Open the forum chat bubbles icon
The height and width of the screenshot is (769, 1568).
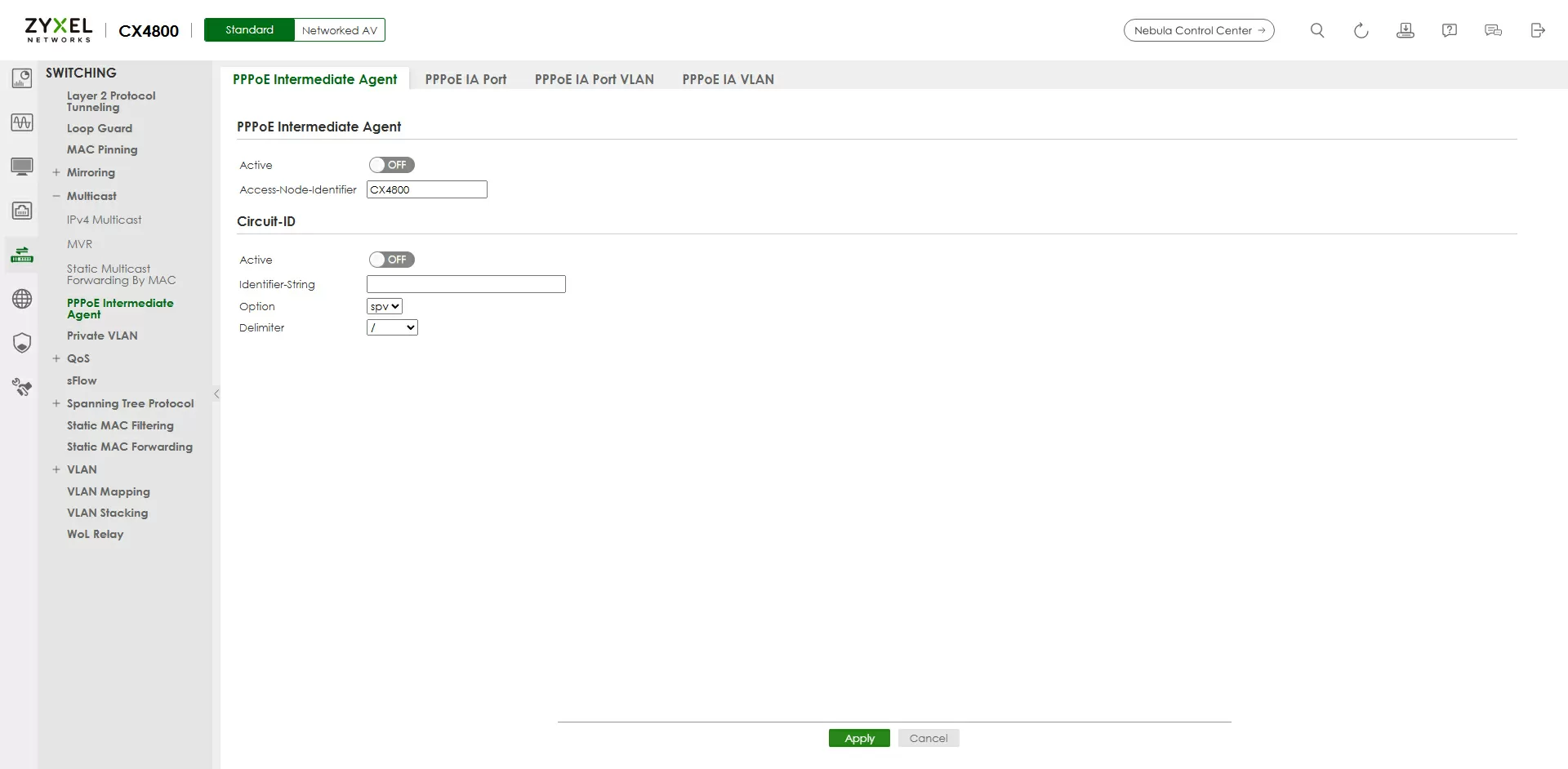(1493, 30)
